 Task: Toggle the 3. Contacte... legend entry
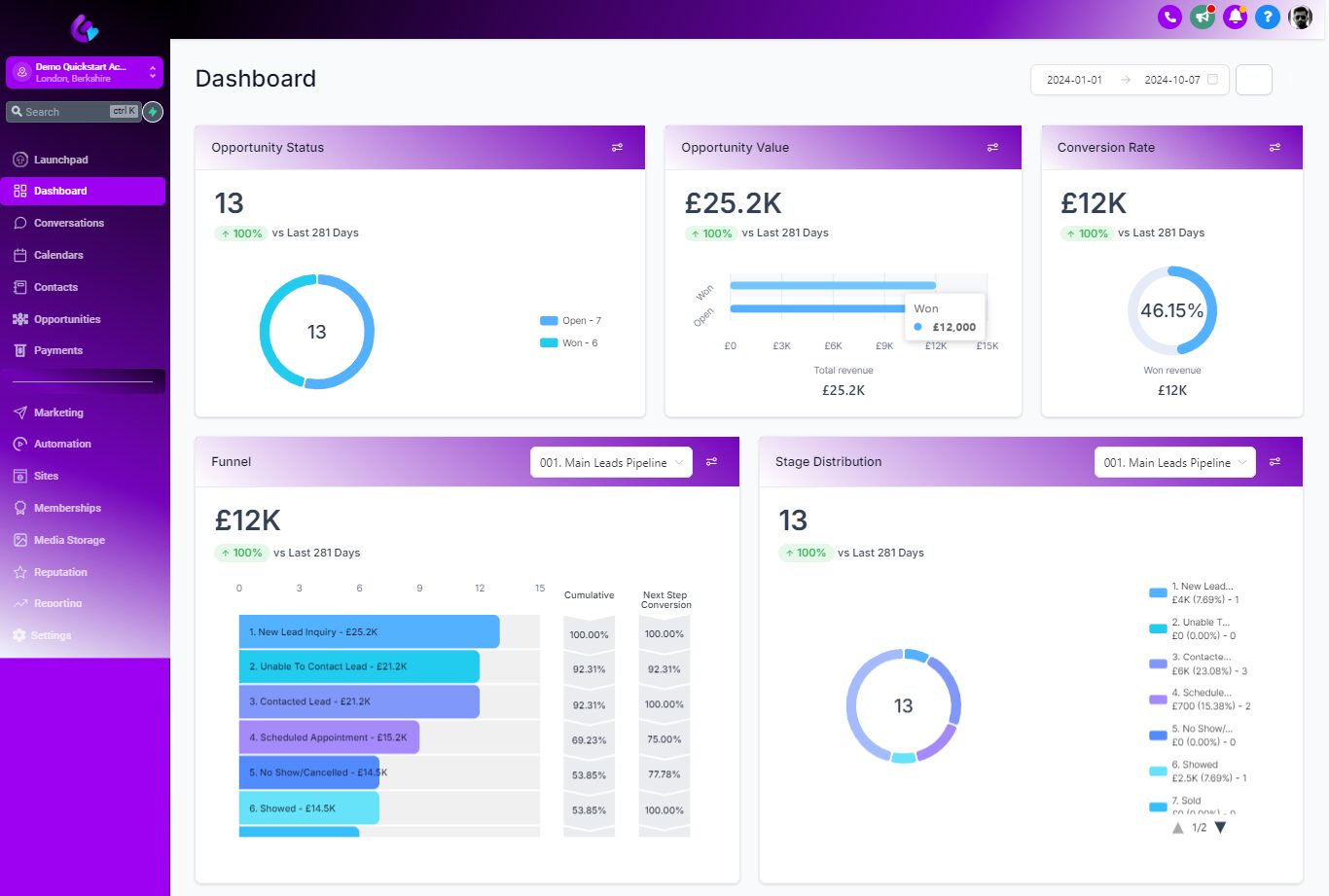[x=1199, y=664]
